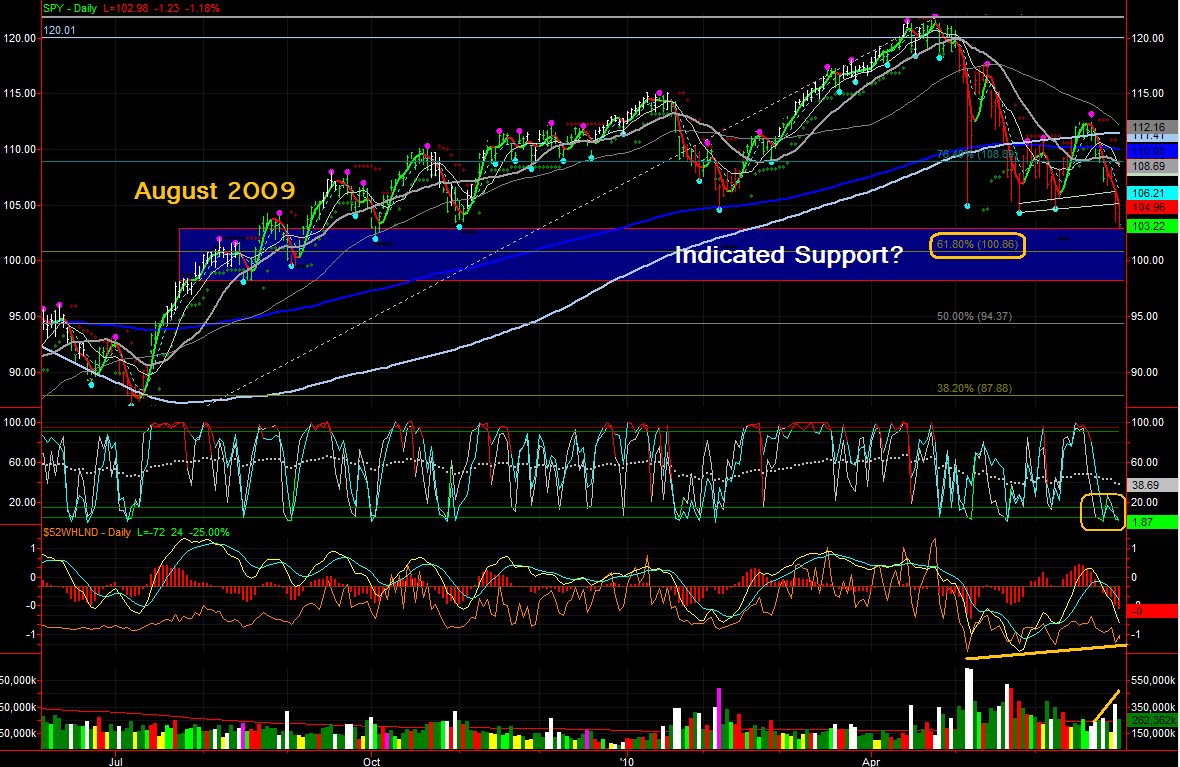Click the 'Apr' date axis label

pyautogui.click(x=871, y=761)
